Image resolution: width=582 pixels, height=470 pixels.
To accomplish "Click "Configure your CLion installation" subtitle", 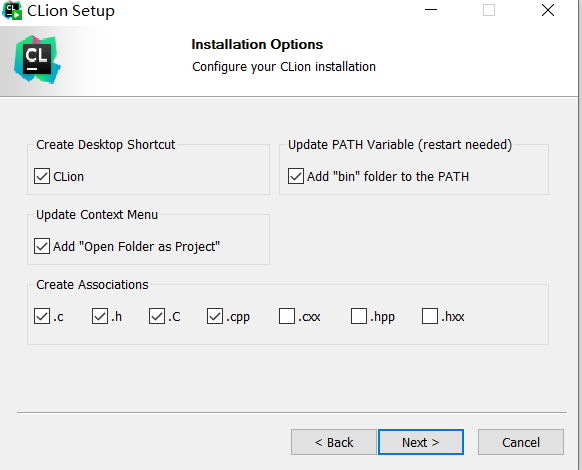I will (284, 67).
